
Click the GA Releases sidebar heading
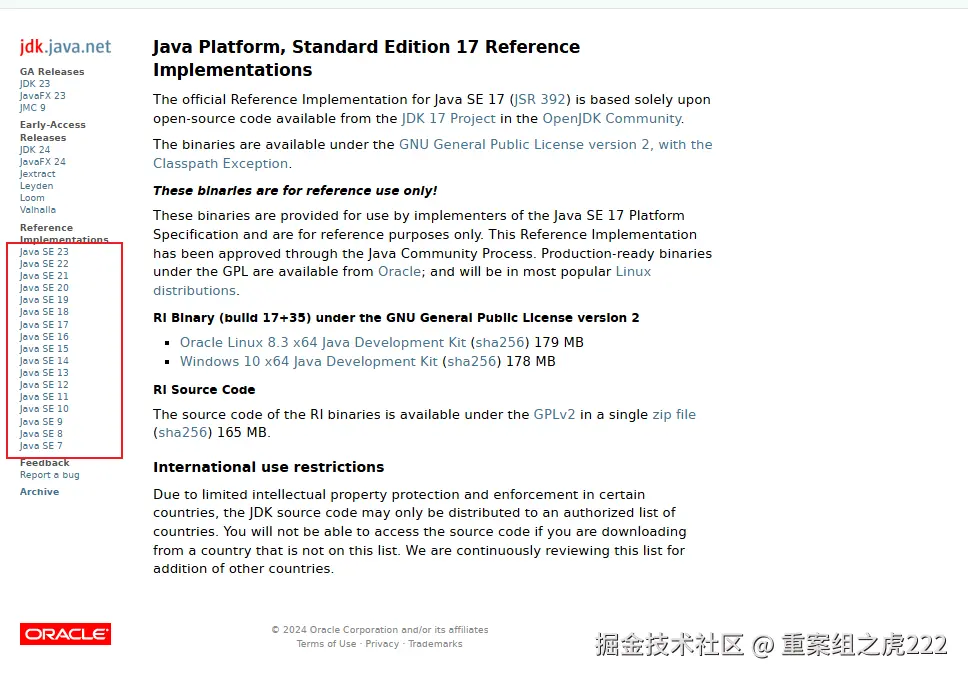pyautogui.click(x=52, y=72)
